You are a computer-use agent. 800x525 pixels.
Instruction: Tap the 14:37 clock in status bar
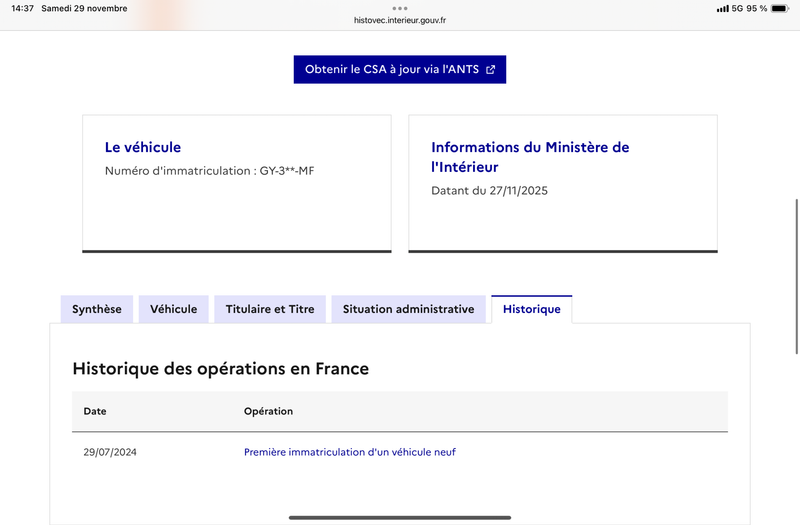click(x=22, y=9)
